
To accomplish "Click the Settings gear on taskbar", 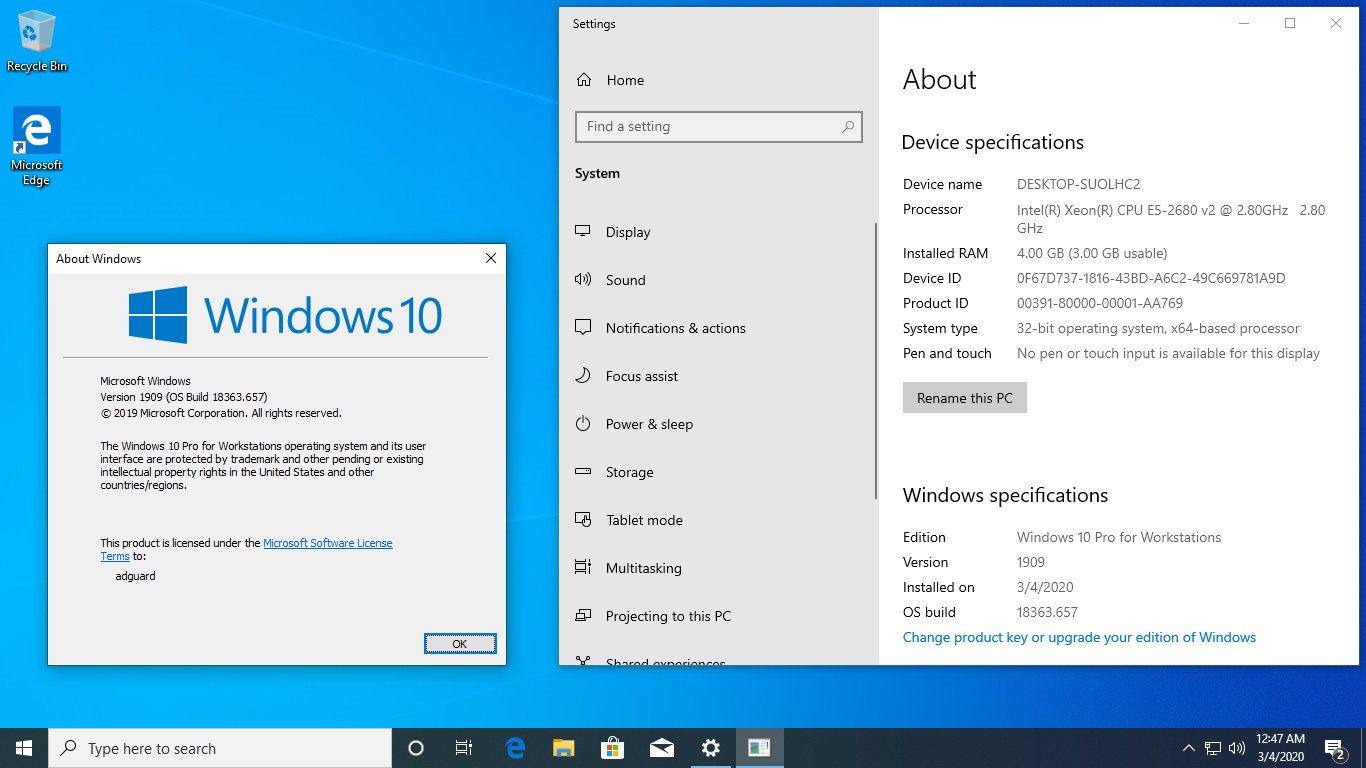I will click(710, 748).
